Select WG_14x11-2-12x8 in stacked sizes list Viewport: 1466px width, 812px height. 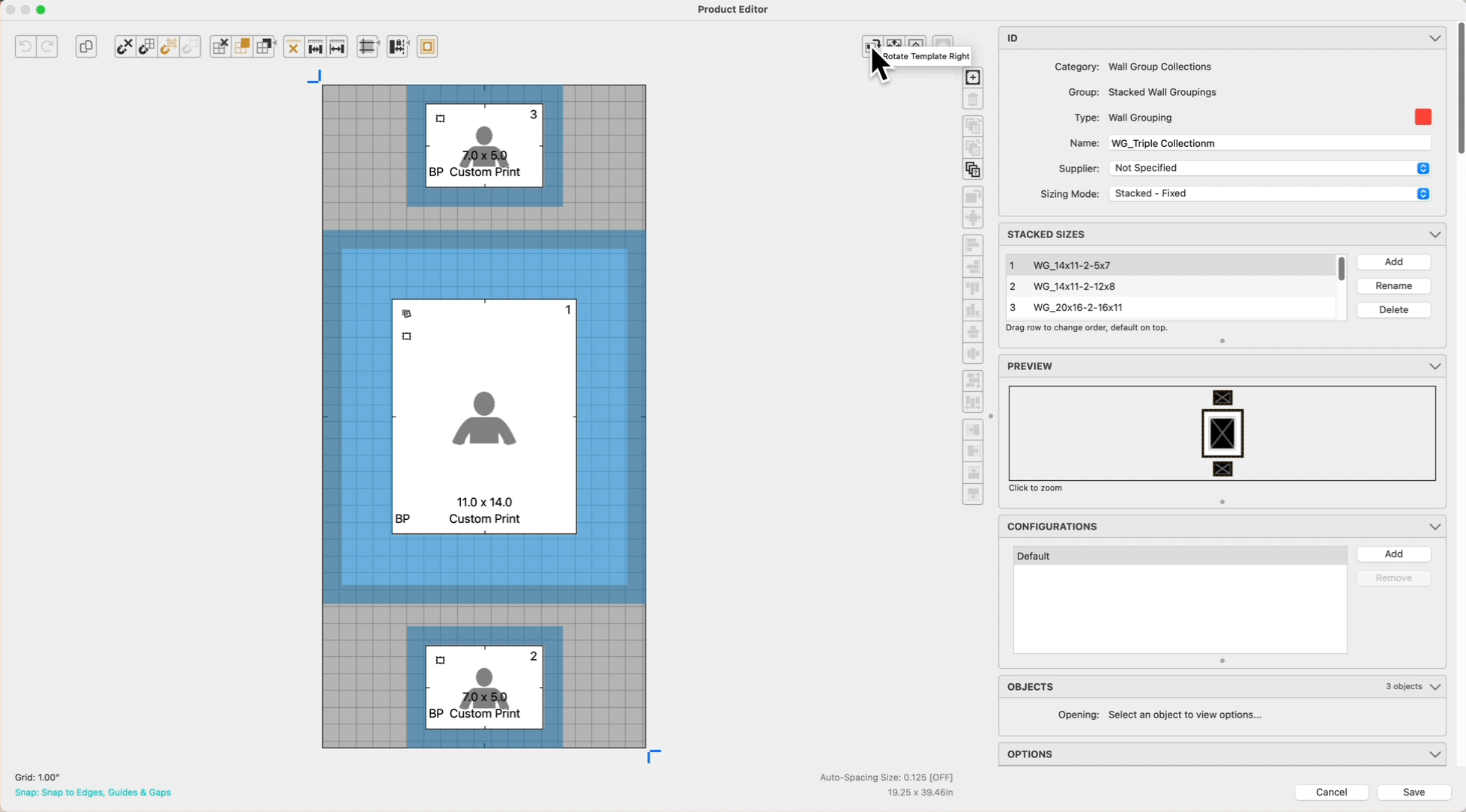[x=1074, y=287]
